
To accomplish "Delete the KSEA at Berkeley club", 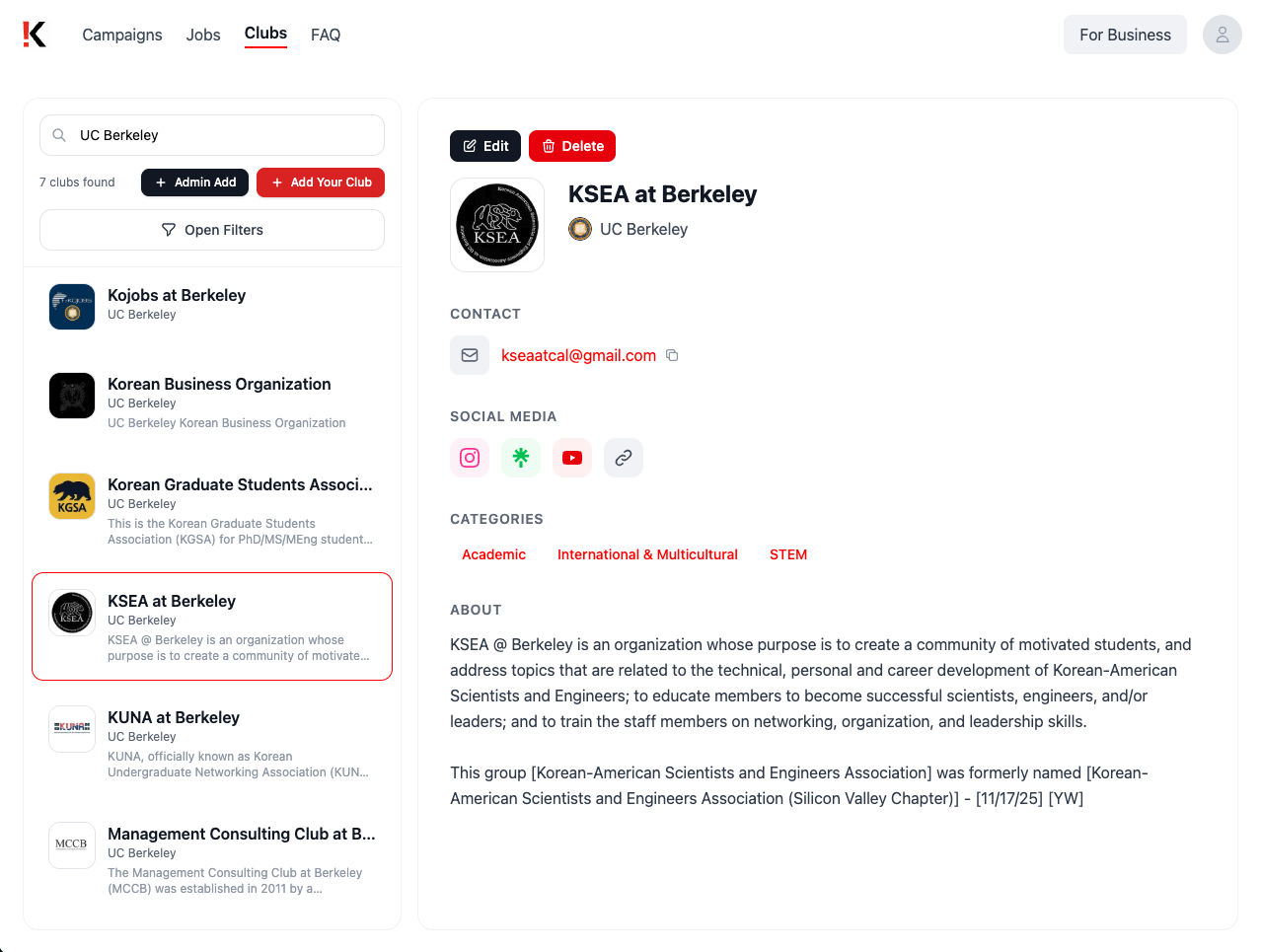I will coord(572,146).
